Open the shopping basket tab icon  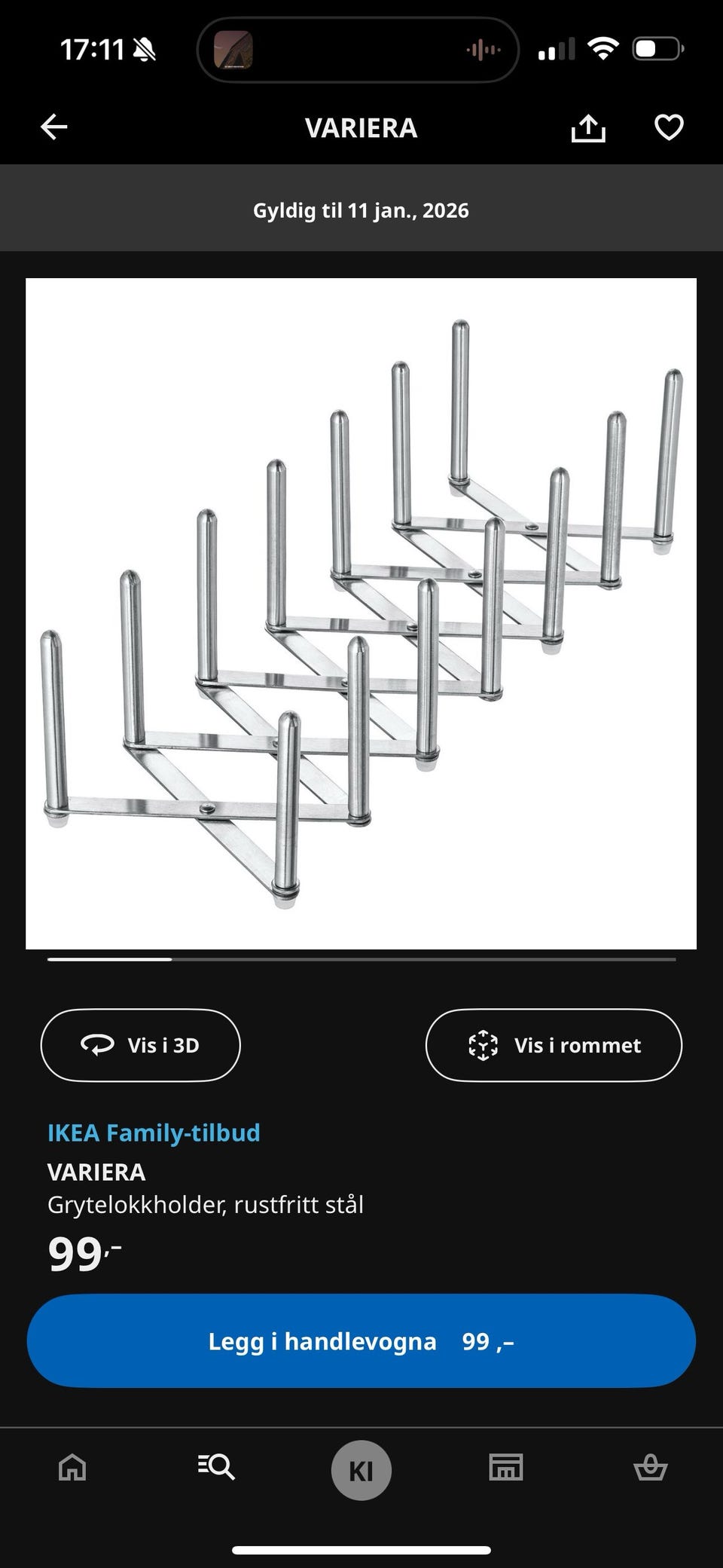651,1468
